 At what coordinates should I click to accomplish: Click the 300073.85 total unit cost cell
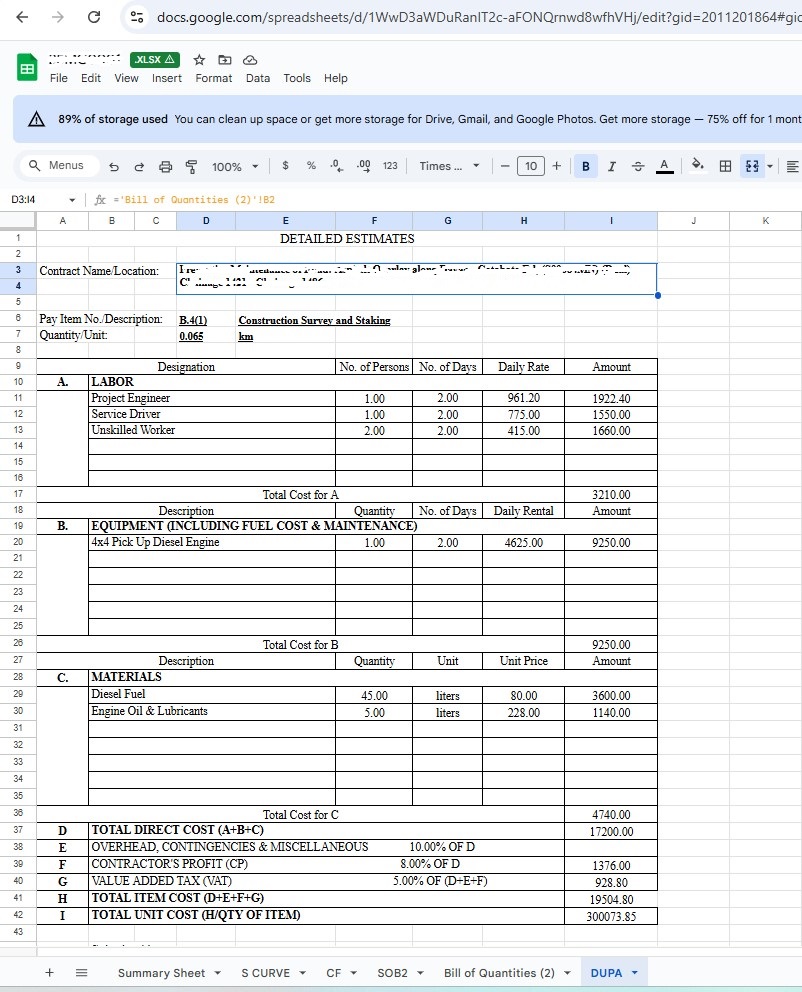(x=610, y=916)
